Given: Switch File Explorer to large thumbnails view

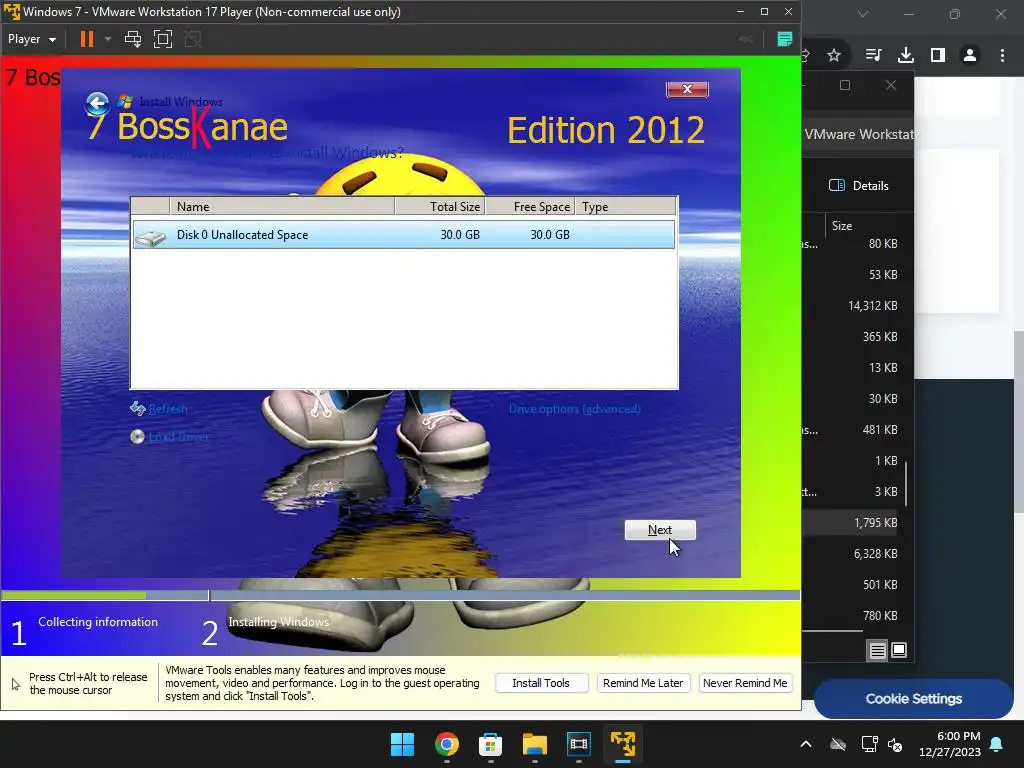Looking at the screenshot, I should 899,650.
